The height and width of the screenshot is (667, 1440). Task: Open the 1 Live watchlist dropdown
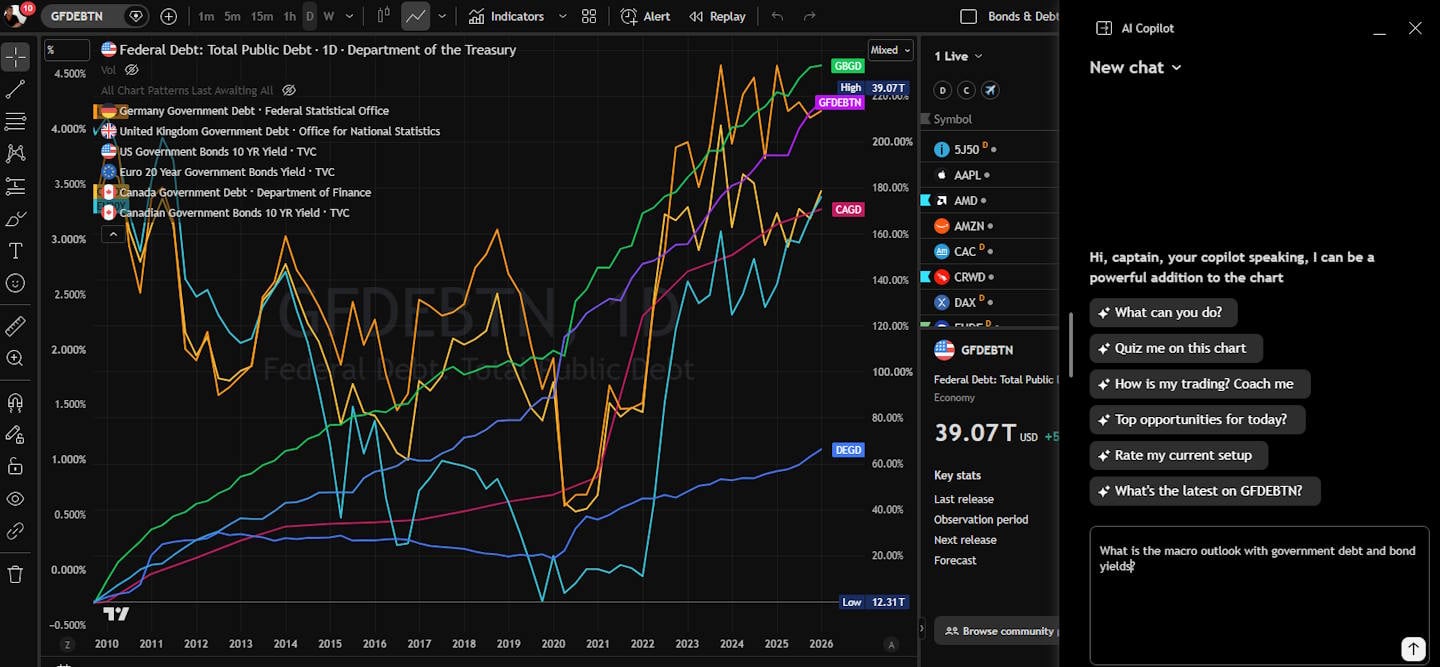(x=958, y=56)
